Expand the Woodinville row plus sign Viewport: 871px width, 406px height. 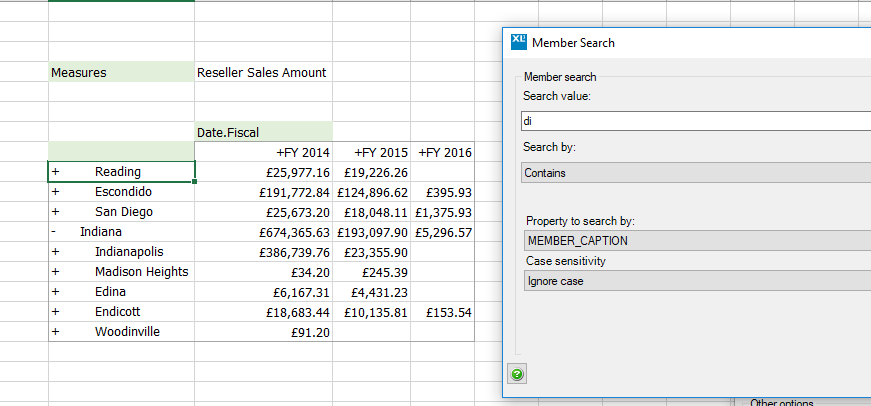55,332
